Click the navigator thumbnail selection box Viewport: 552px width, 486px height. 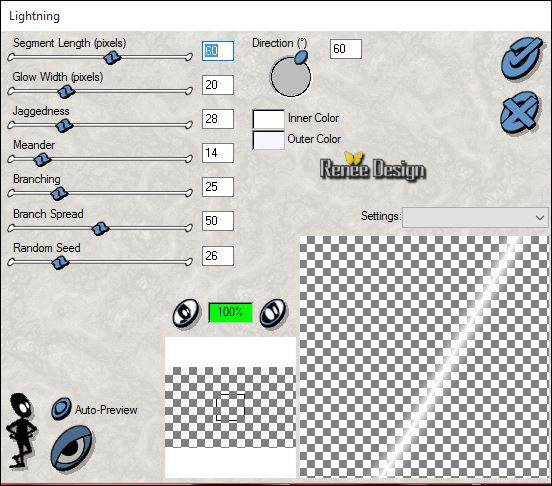230,408
